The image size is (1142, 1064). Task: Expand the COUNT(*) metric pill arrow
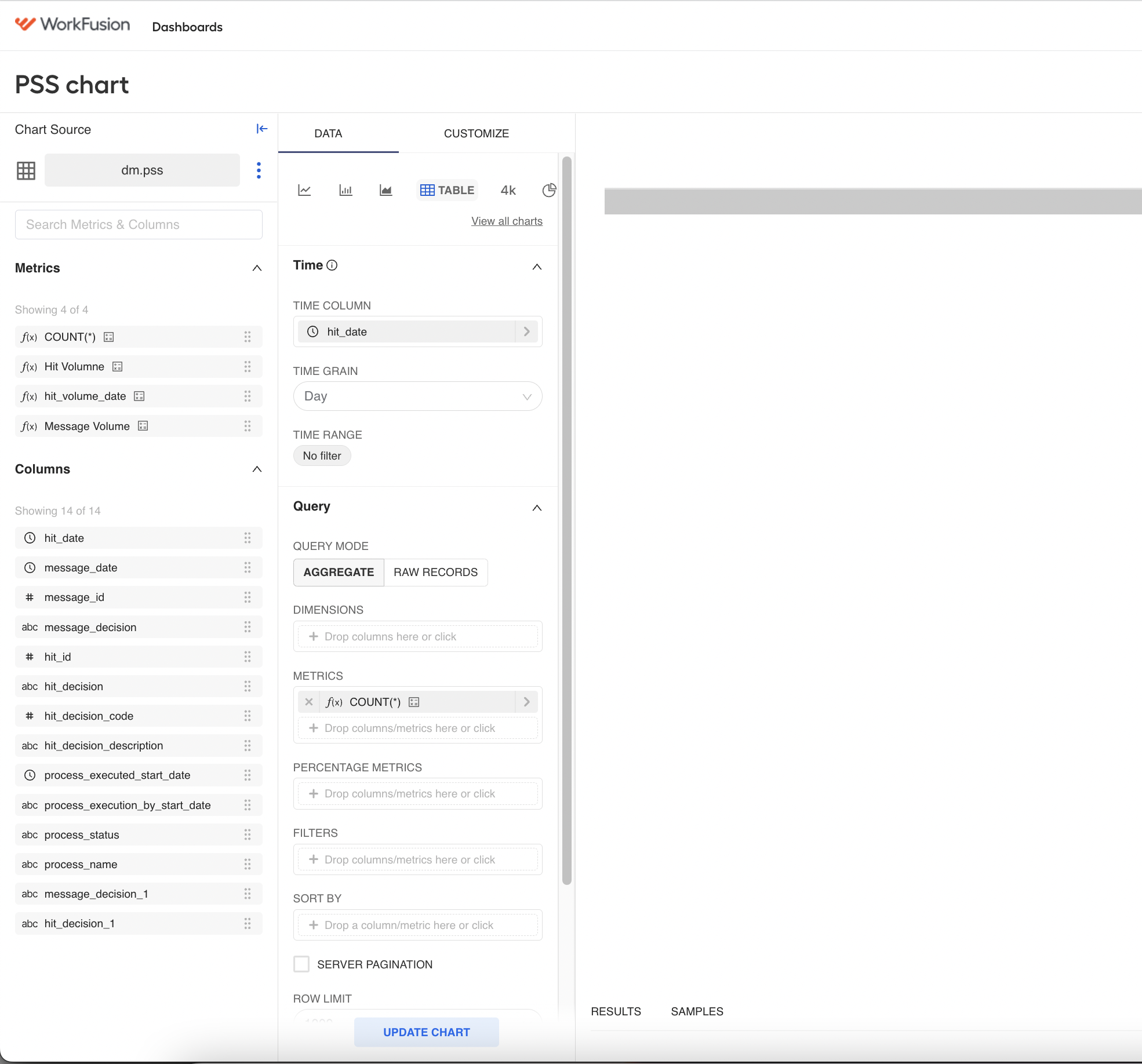pyautogui.click(x=527, y=702)
